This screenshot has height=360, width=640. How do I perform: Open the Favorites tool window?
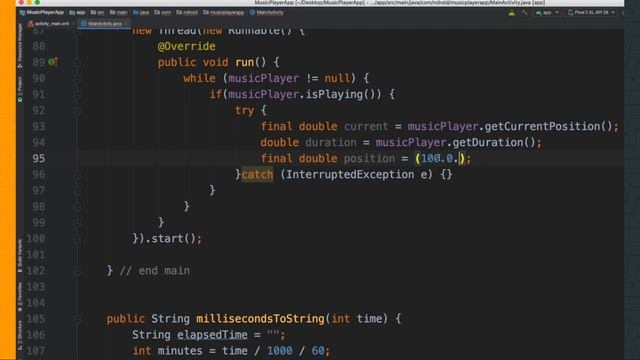20,297
